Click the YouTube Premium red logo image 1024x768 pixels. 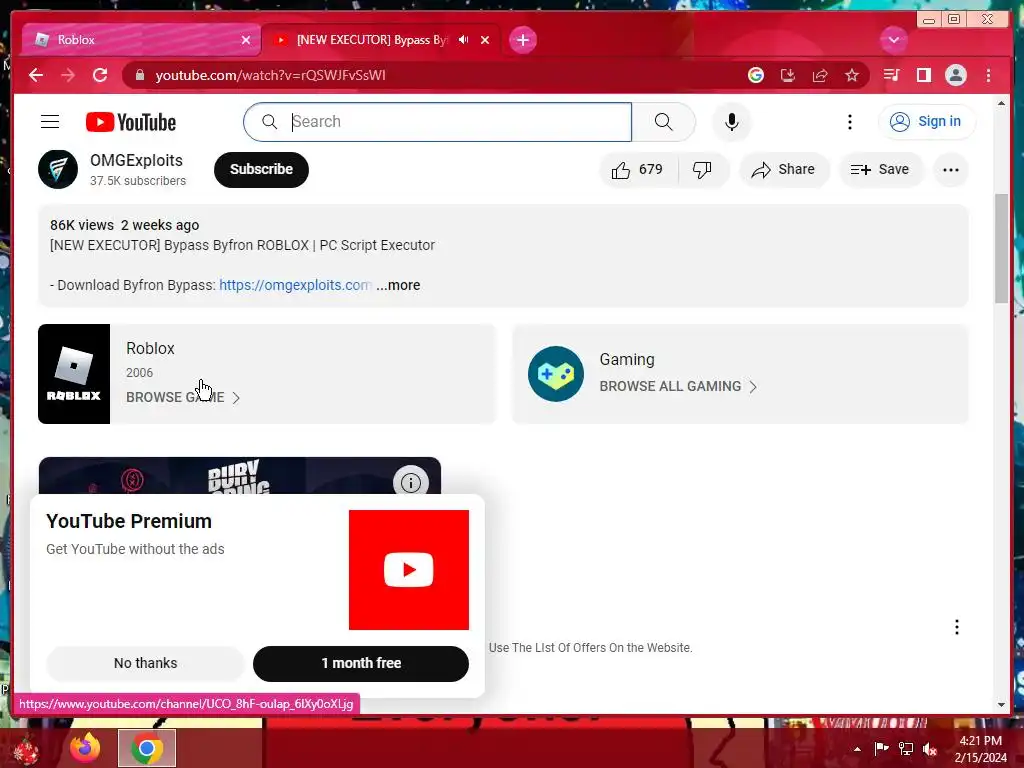(x=409, y=570)
